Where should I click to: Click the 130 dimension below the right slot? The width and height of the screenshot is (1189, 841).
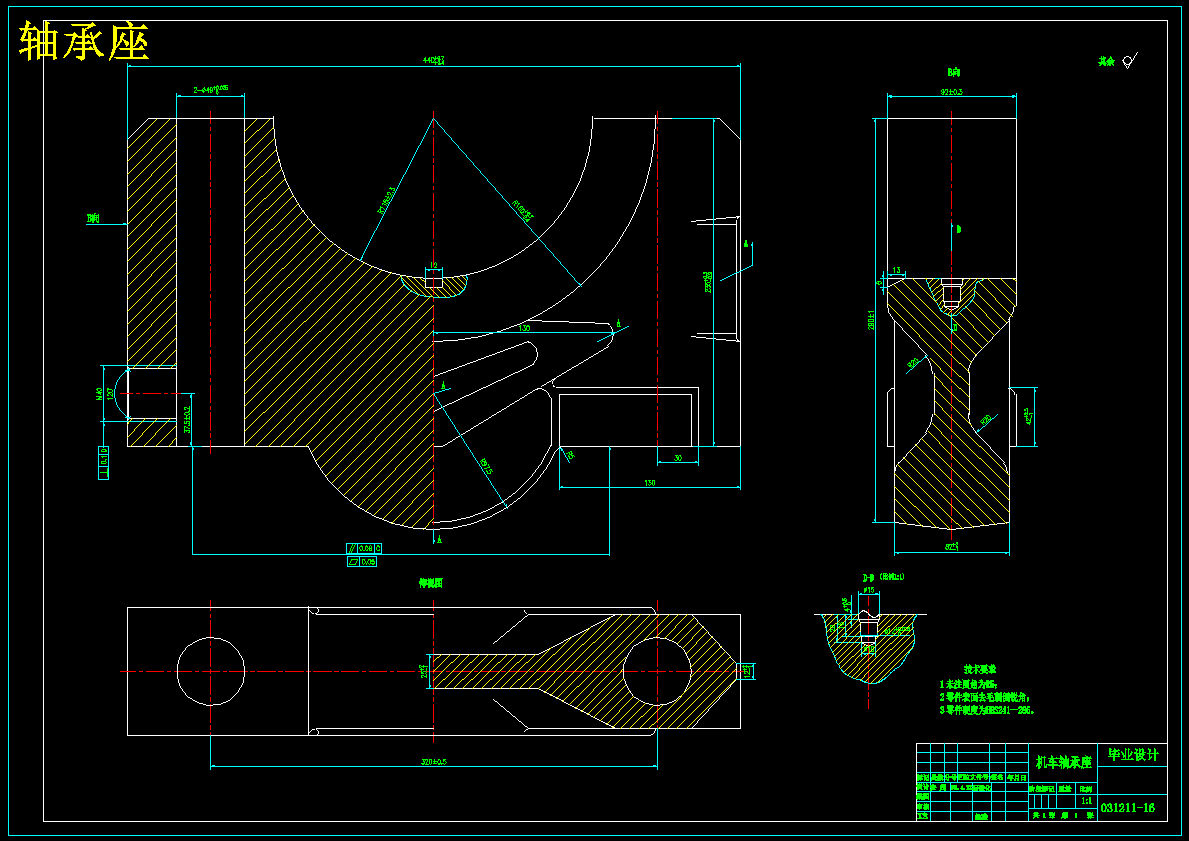(x=650, y=483)
